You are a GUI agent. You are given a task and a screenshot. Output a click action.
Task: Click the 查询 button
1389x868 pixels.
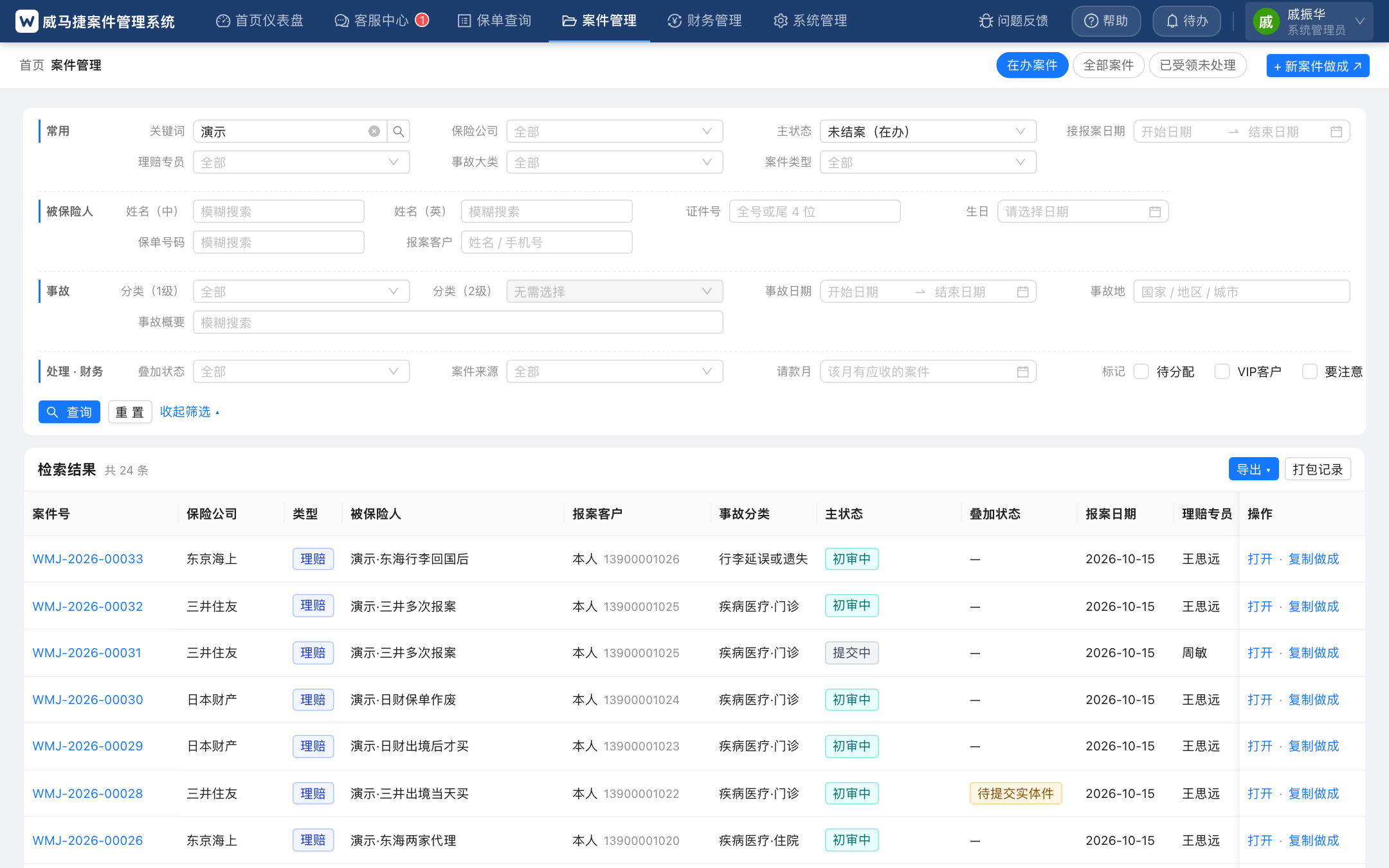pyautogui.click(x=69, y=412)
